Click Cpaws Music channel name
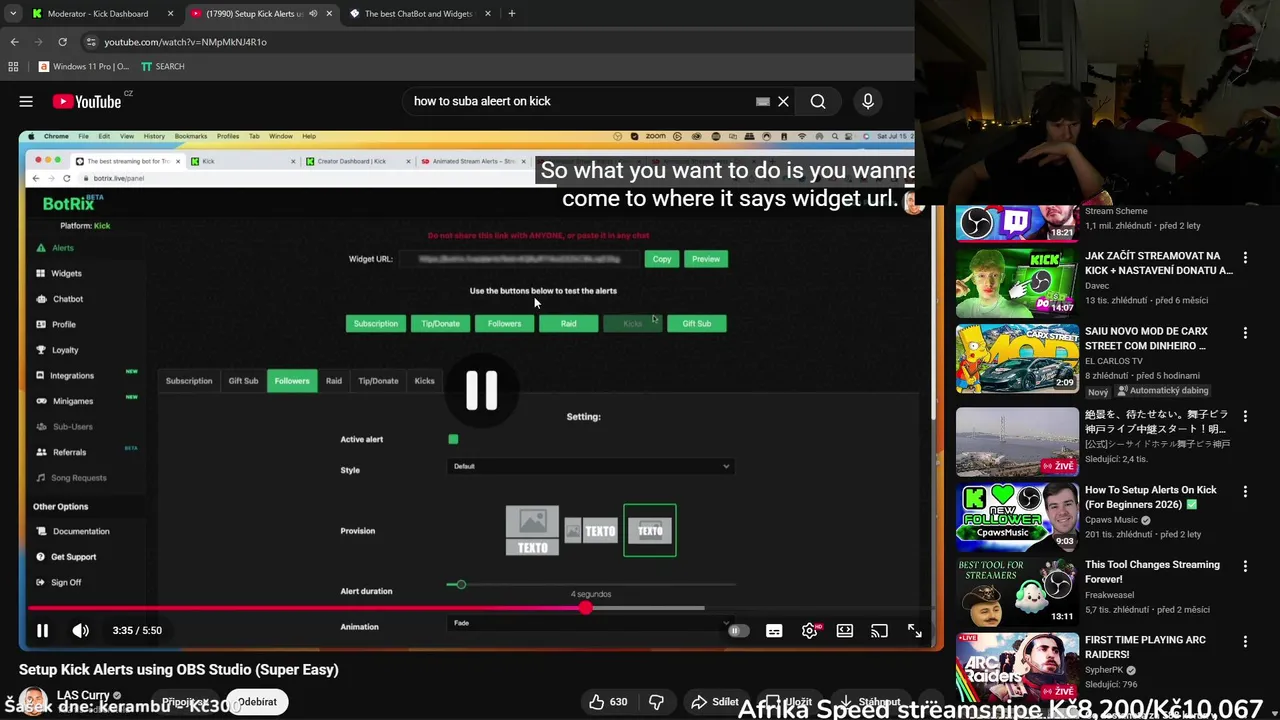This screenshot has height=720, width=1280. pos(1112,520)
